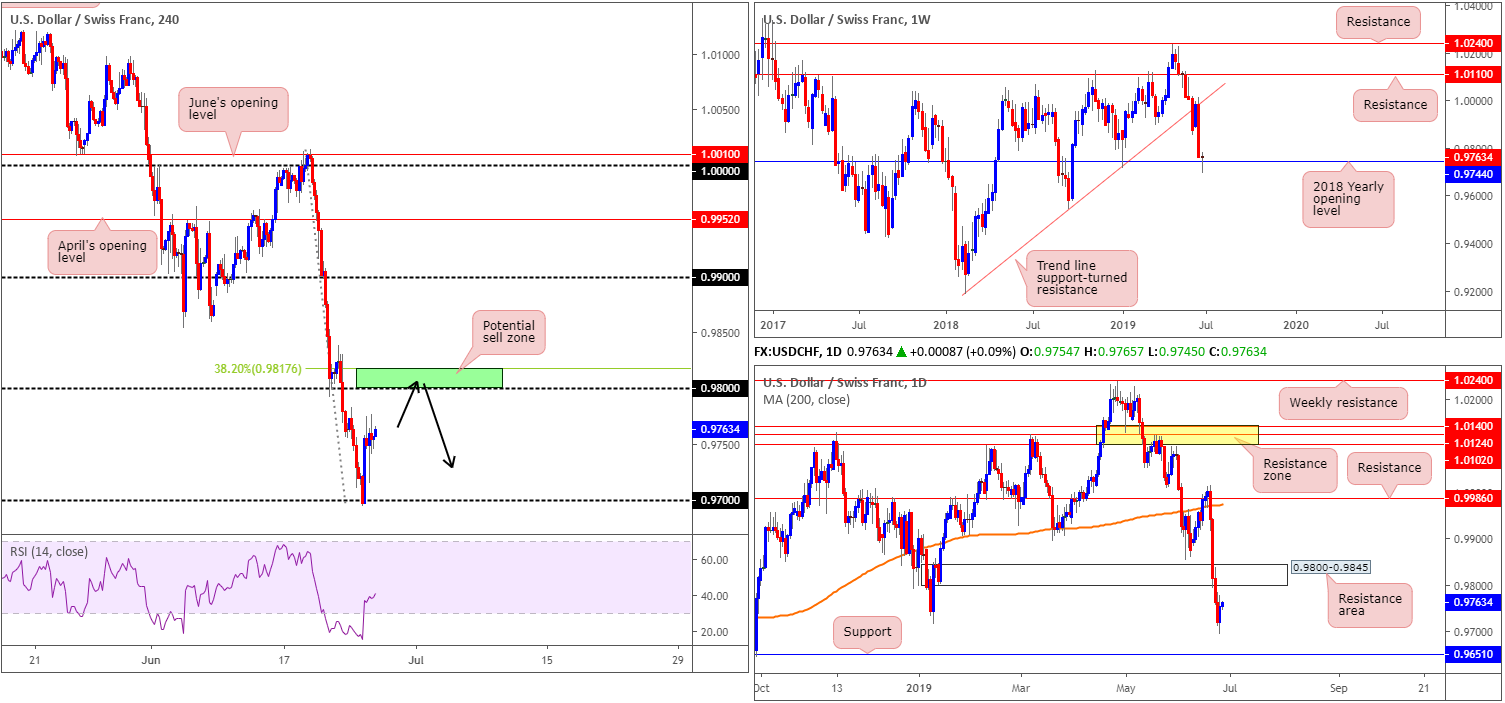
Task: Click the 0.98000 price label
Action: [721, 388]
